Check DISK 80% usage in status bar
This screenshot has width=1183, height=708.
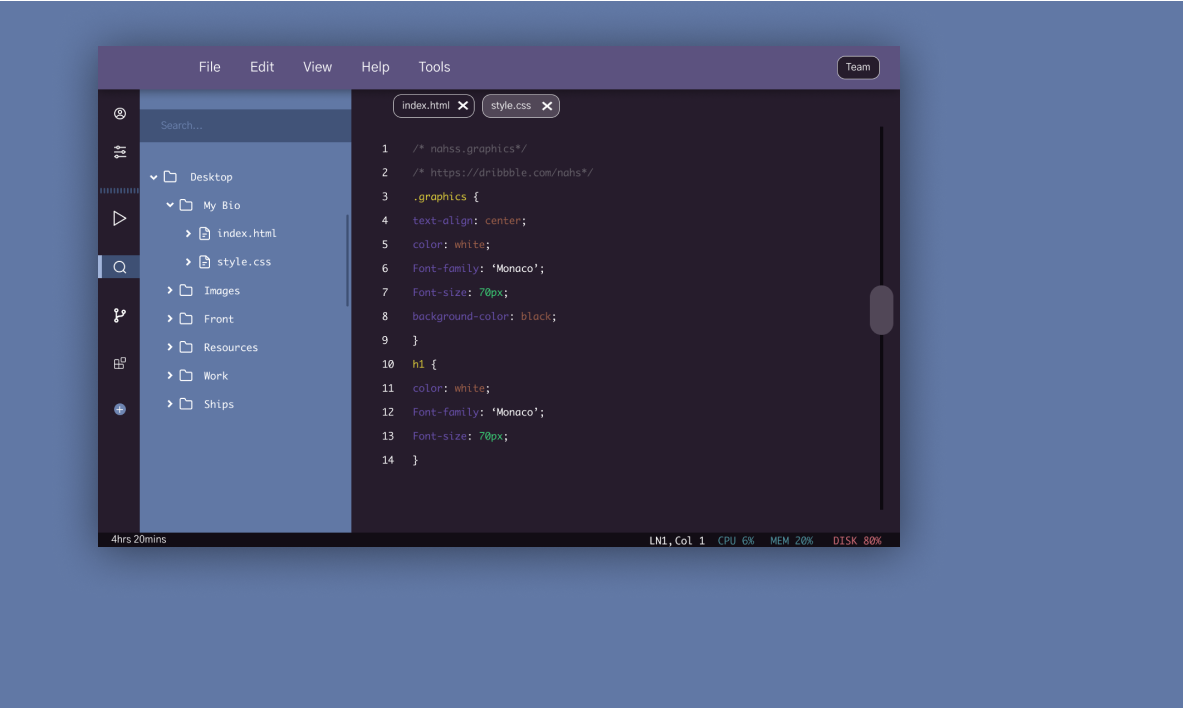(x=857, y=540)
